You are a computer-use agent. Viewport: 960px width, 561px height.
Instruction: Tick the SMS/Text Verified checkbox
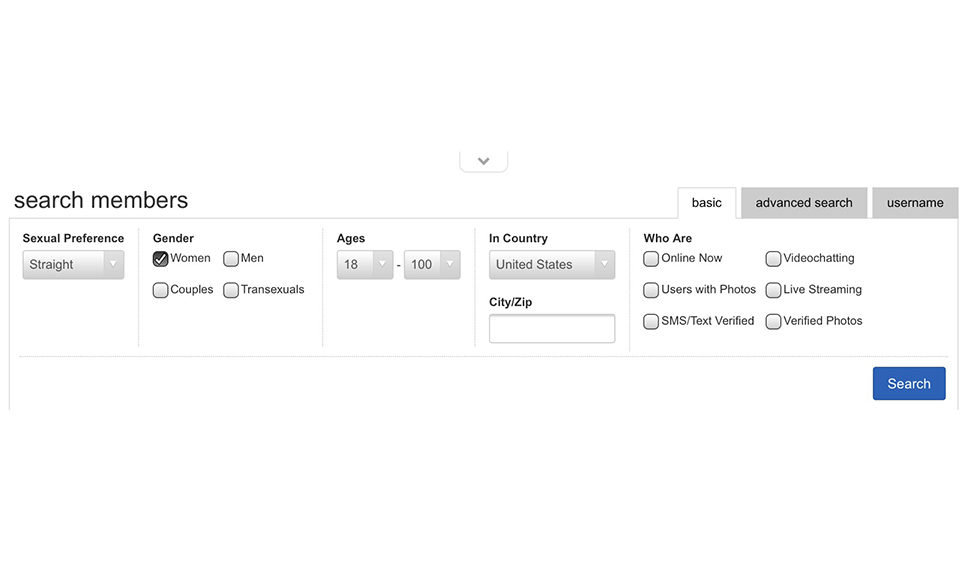point(651,322)
